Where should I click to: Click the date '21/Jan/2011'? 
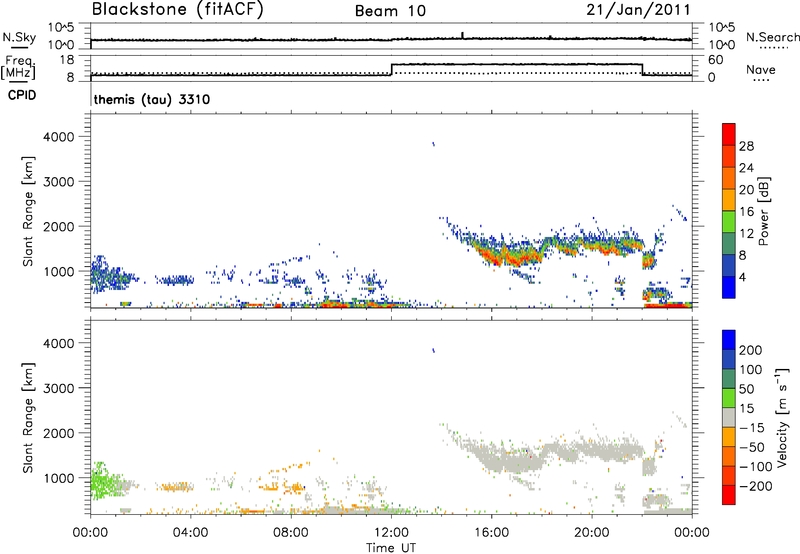[x=638, y=10]
